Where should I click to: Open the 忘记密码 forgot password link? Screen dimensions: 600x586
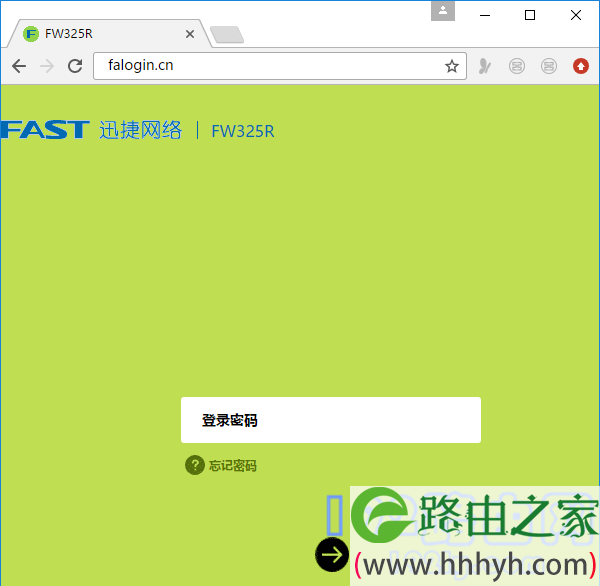pyautogui.click(x=232, y=466)
